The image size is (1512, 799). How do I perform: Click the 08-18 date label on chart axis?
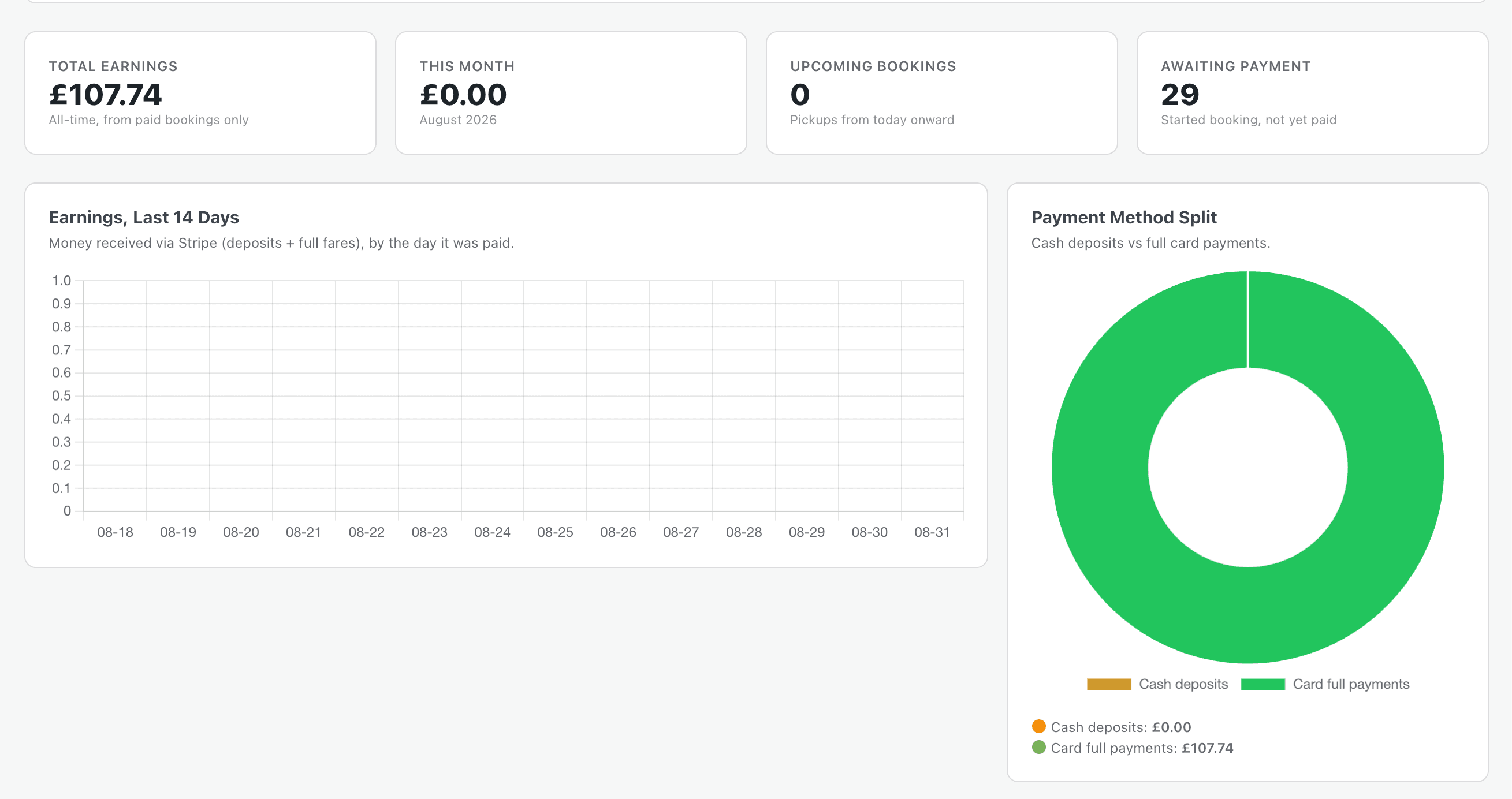pyautogui.click(x=115, y=532)
